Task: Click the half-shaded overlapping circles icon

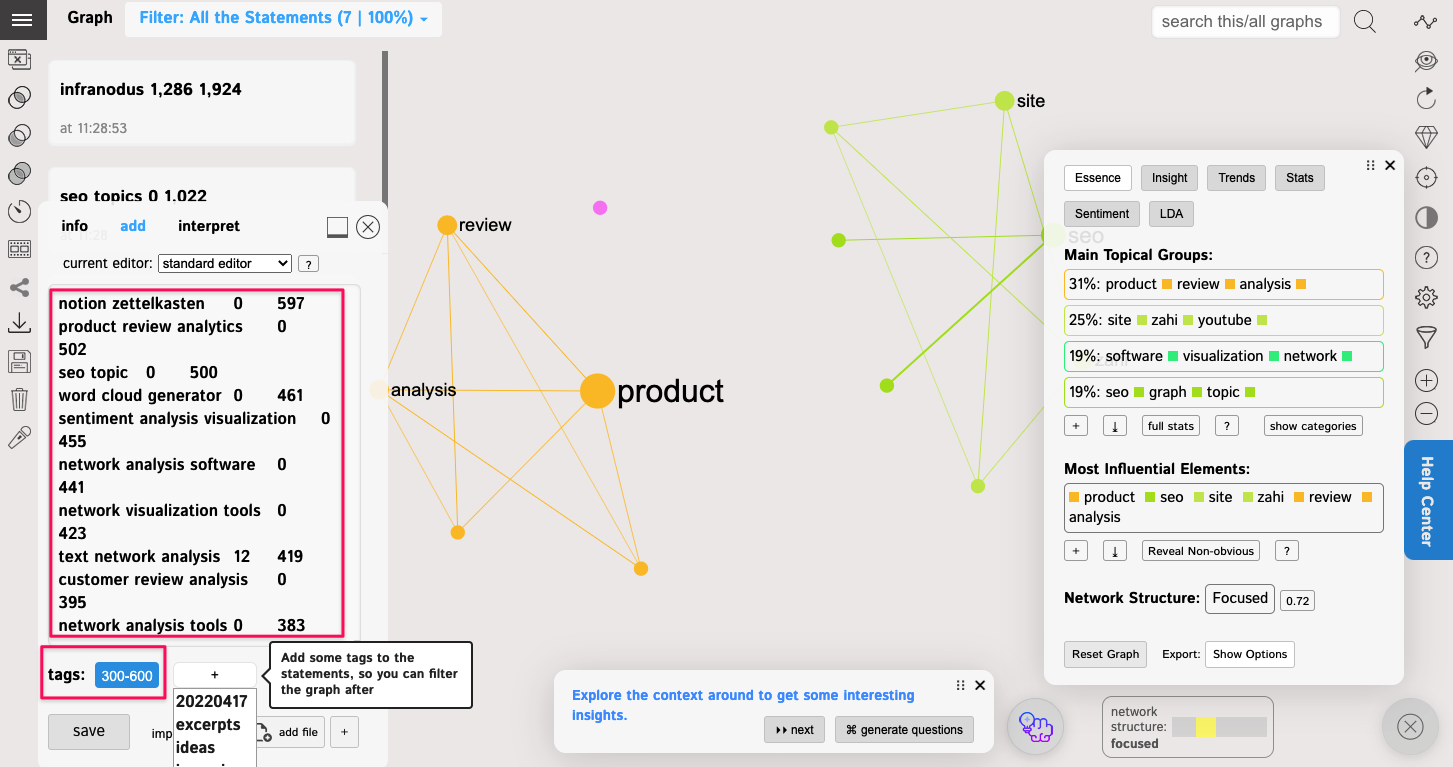Action: 19,135
